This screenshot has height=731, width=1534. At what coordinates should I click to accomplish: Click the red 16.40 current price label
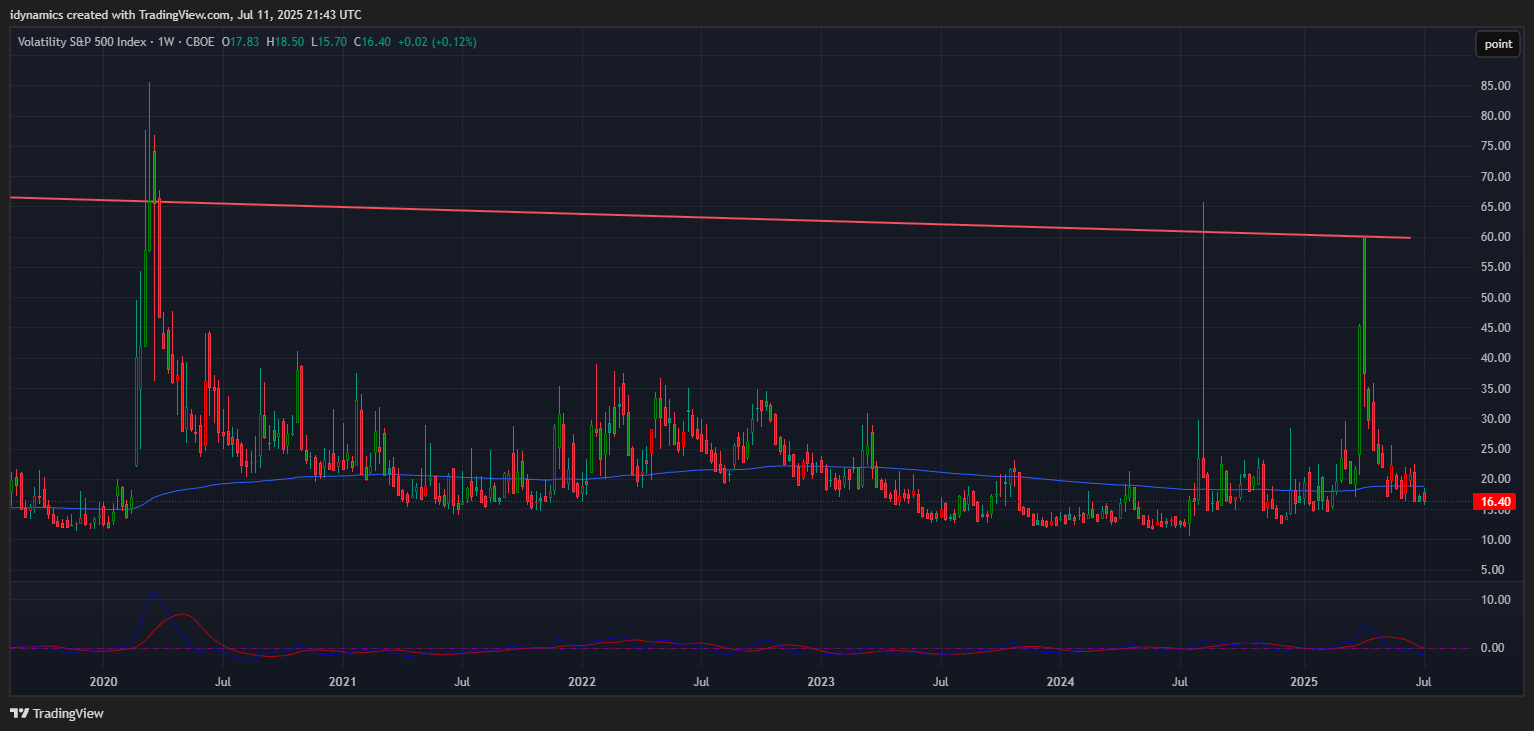click(x=1495, y=502)
